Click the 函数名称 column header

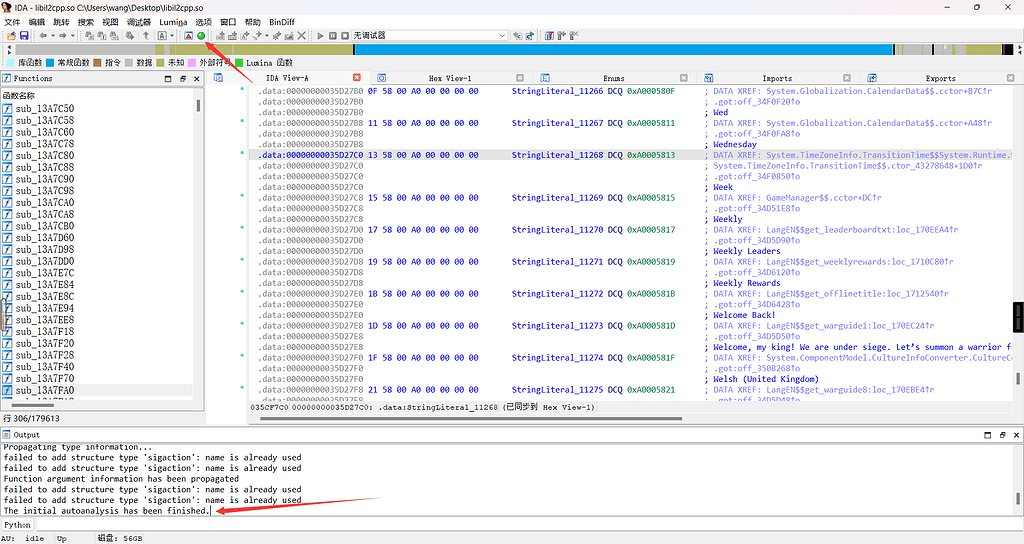click(19, 95)
